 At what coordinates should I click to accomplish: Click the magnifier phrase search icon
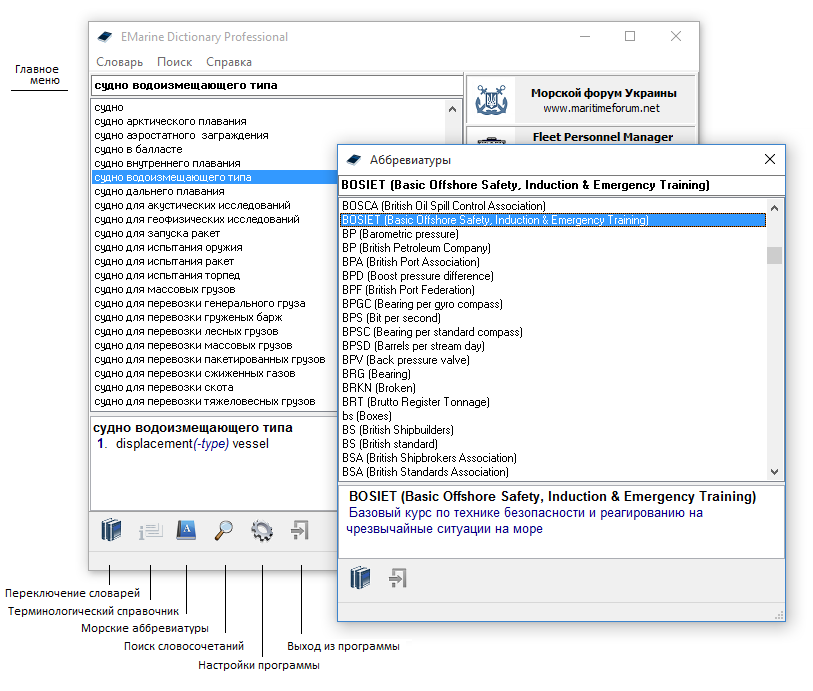coord(224,530)
